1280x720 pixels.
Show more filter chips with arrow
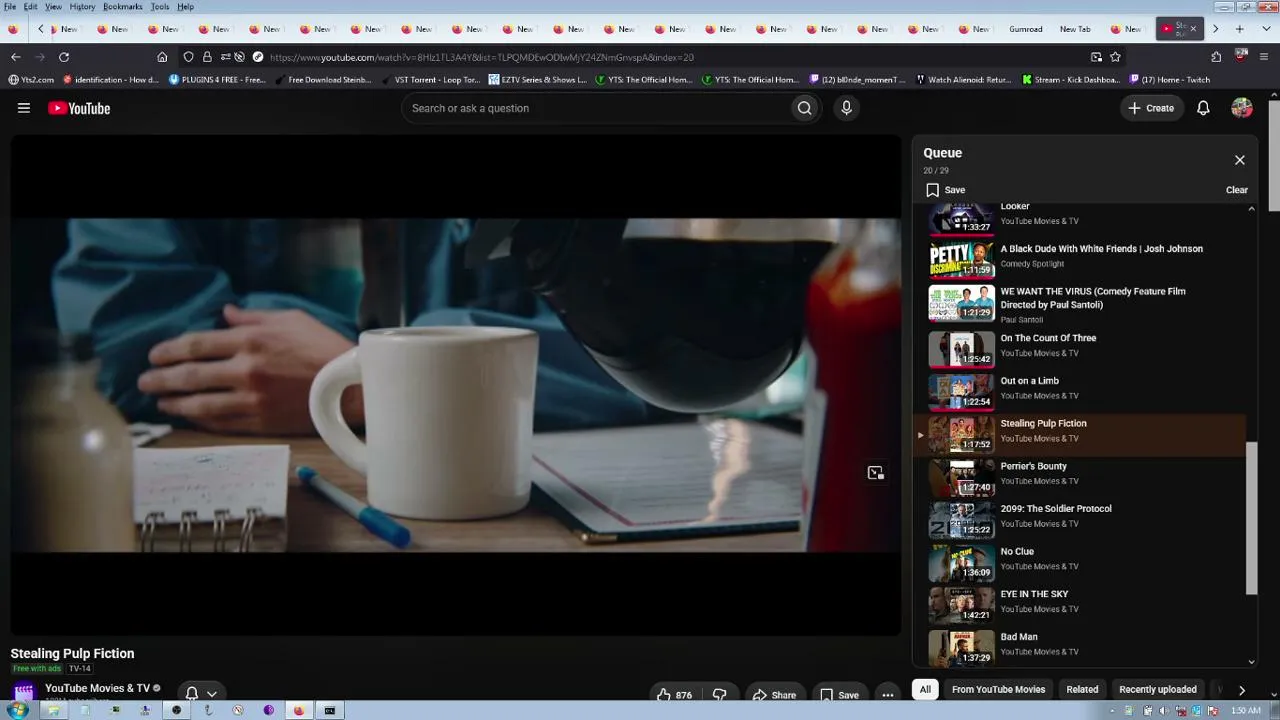(x=1241, y=690)
